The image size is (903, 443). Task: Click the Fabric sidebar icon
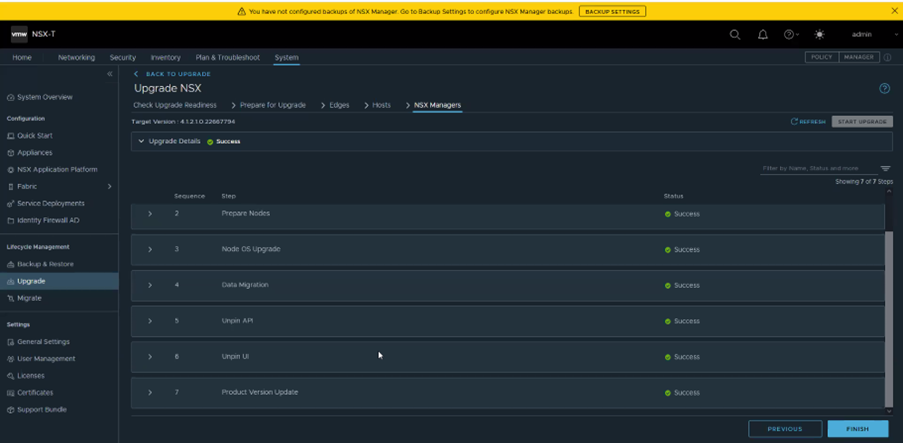(10, 187)
